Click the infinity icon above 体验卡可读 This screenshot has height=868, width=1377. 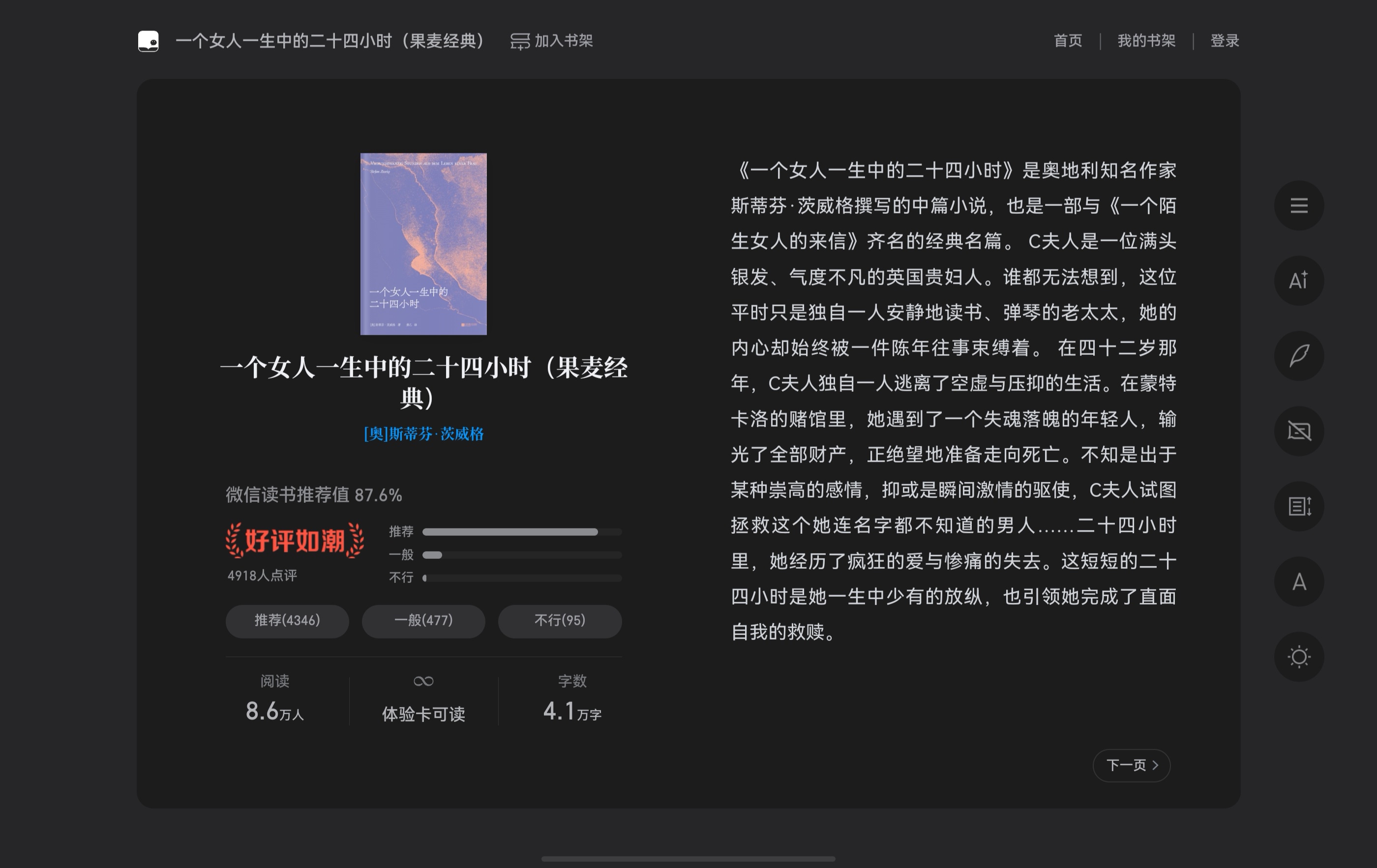point(423,681)
